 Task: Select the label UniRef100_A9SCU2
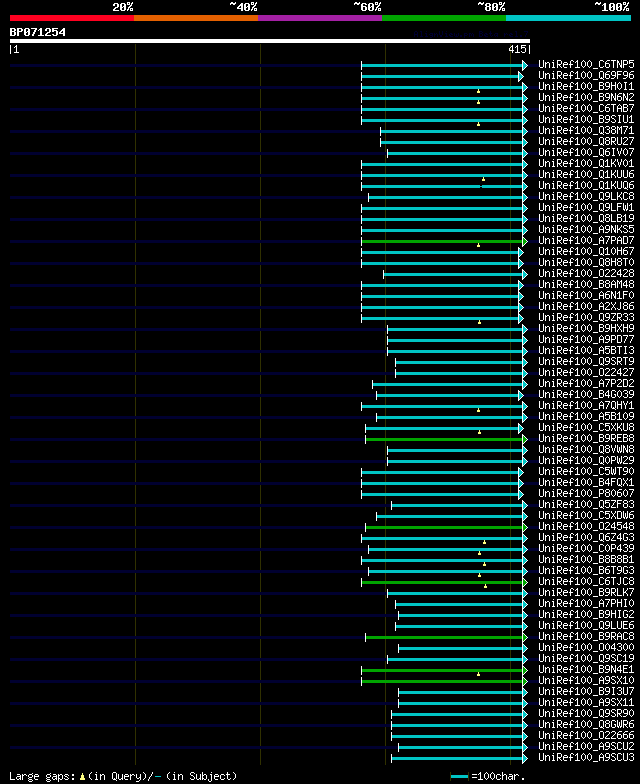click(x=586, y=746)
